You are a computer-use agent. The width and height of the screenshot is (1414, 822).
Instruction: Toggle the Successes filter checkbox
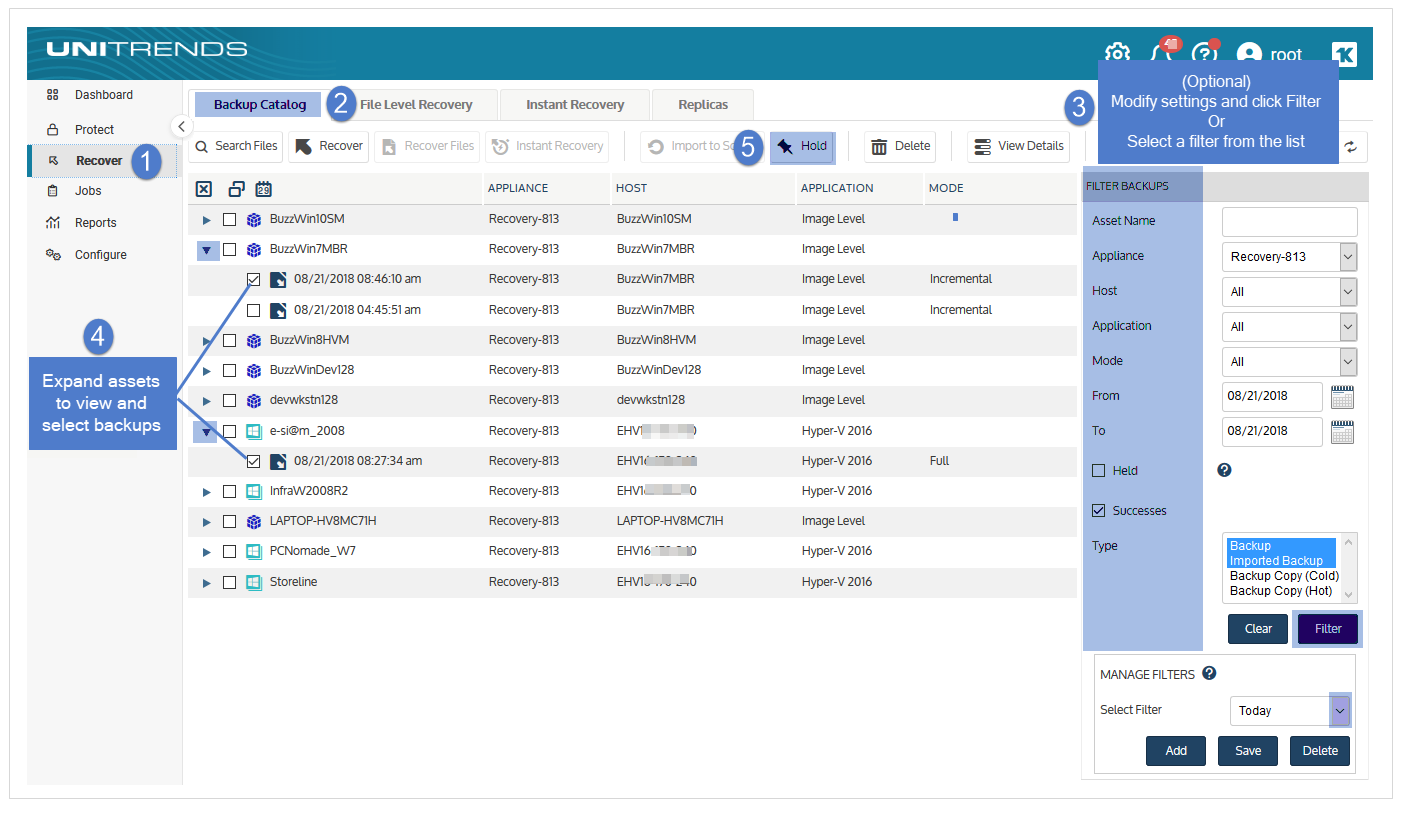pyautogui.click(x=1099, y=511)
